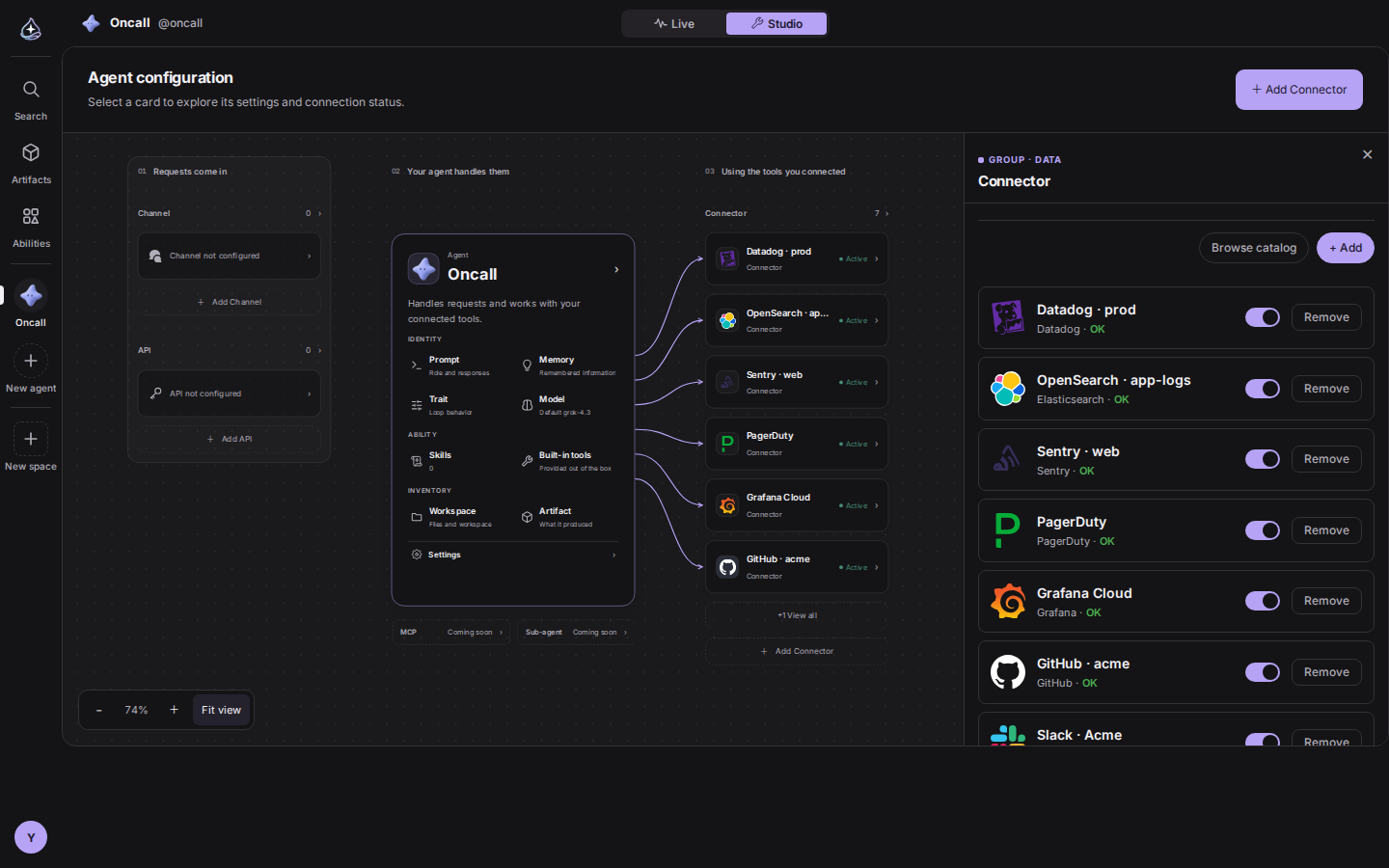Image resolution: width=1389 pixels, height=868 pixels.
Task: Switch to the Studio tab
Action: click(x=776, y=23)
